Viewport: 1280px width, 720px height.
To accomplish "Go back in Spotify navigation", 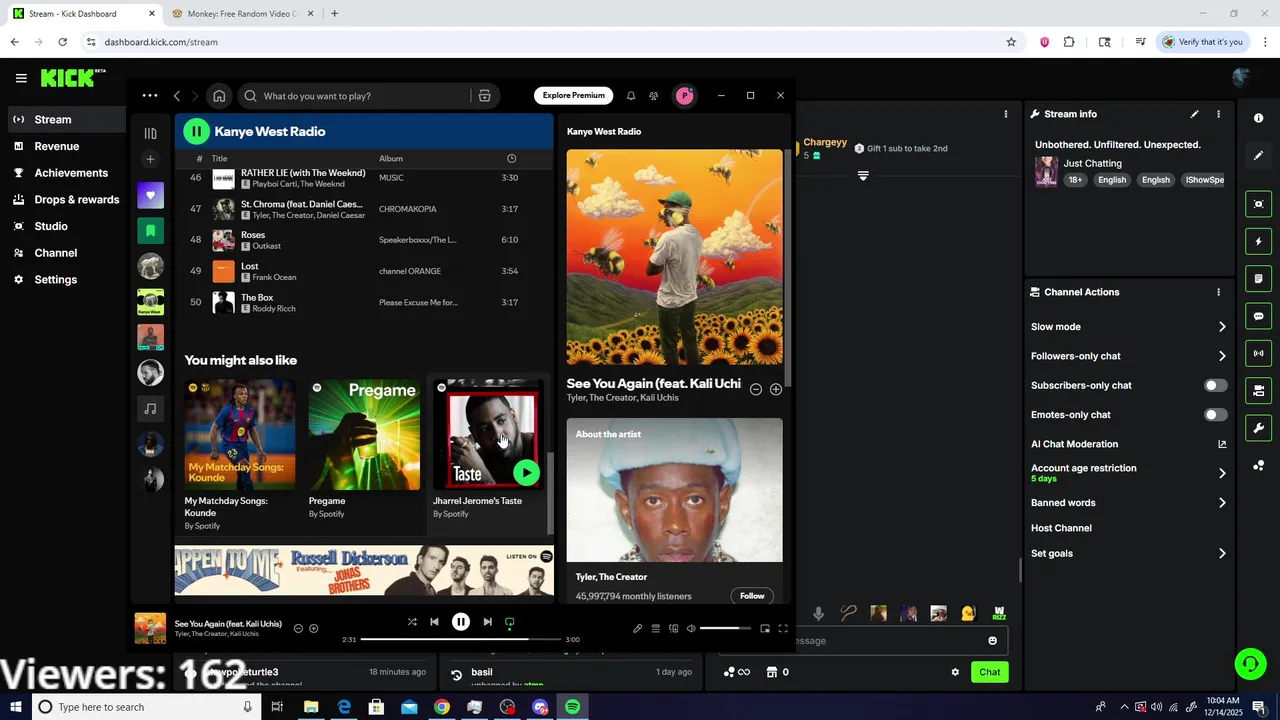I will 177,96.
